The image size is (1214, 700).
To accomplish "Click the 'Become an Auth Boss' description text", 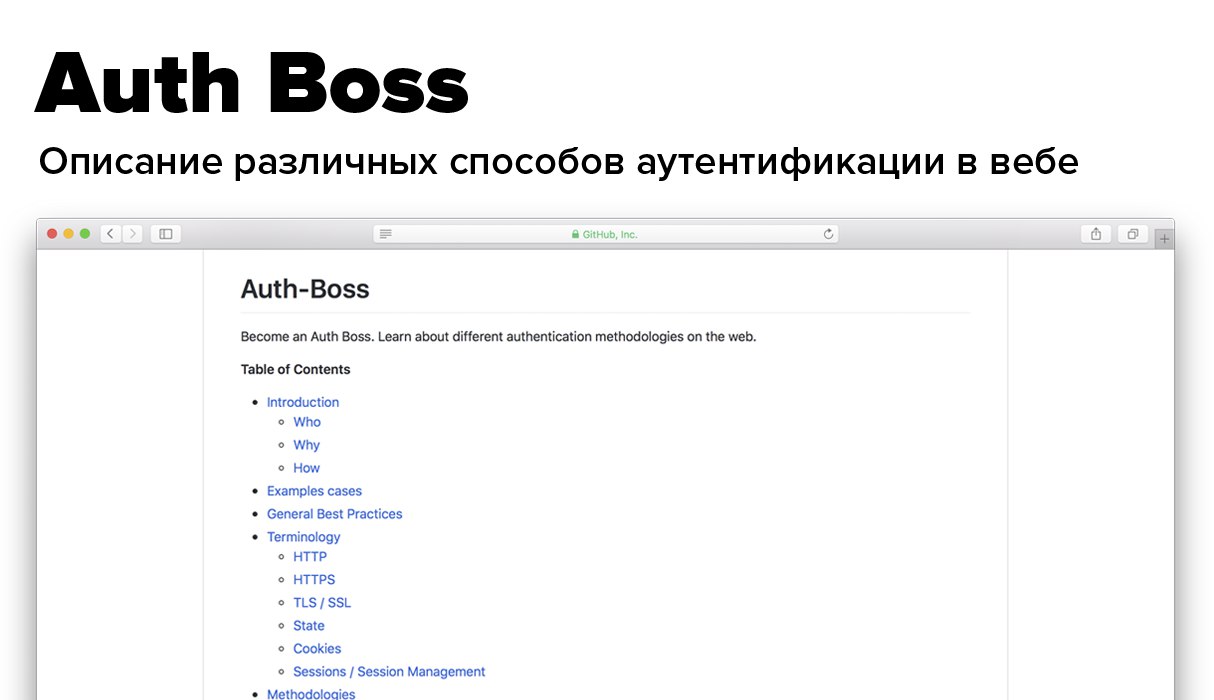I will tap(499, 336).
